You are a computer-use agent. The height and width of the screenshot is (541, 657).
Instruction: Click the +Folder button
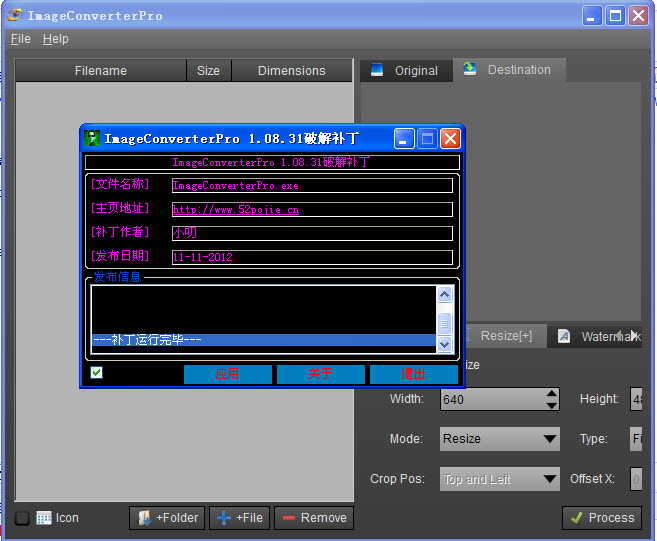[167, 518]
